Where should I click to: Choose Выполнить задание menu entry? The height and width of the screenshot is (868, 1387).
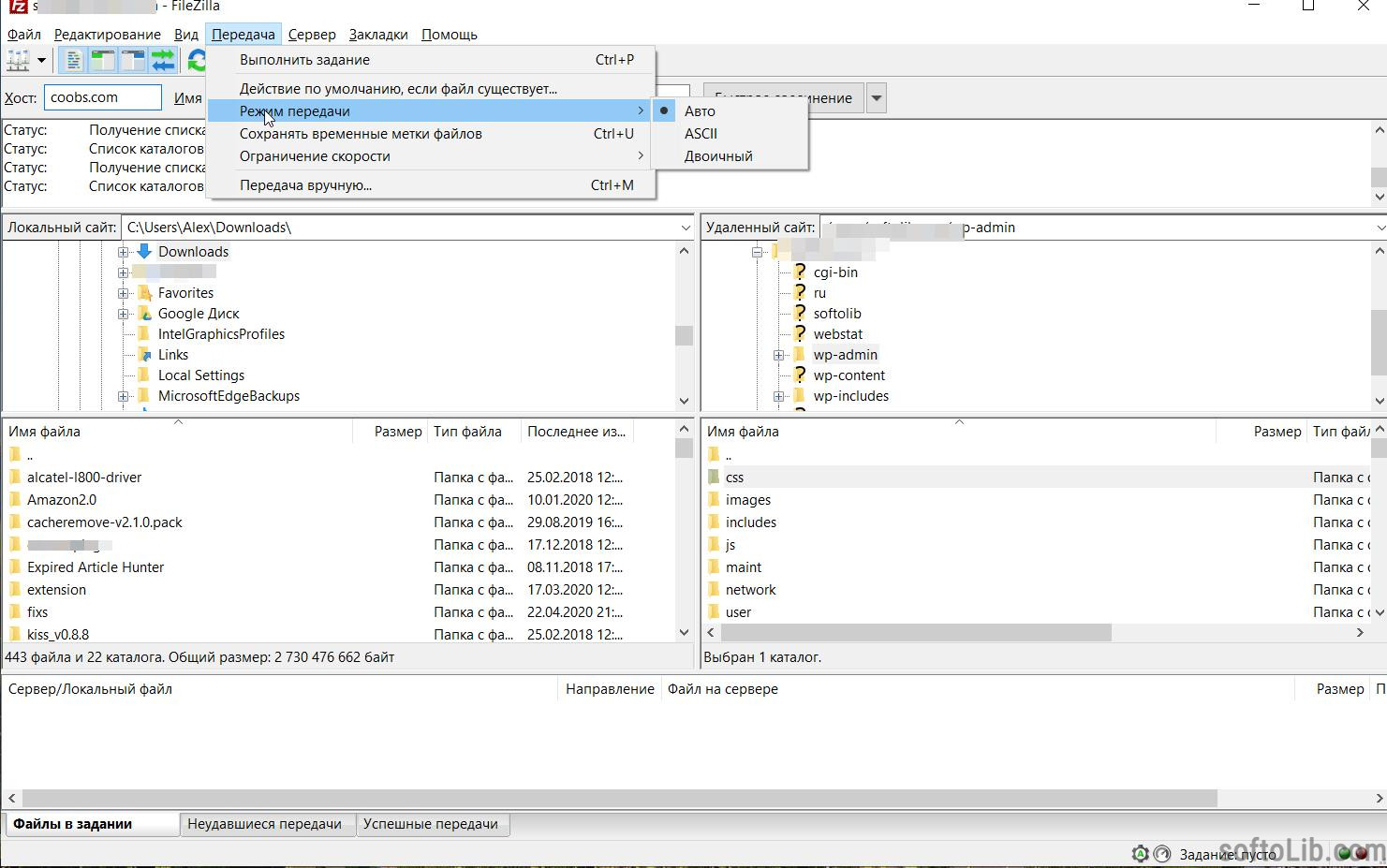(x=430, y=59)
